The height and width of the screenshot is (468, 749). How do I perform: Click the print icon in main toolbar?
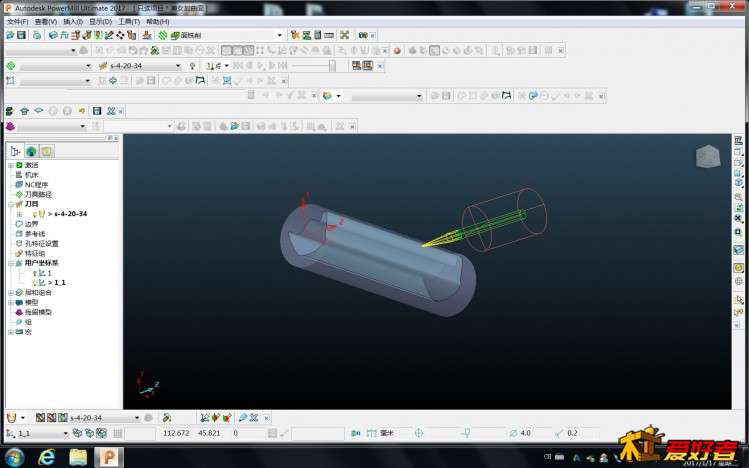pos(37,35)
